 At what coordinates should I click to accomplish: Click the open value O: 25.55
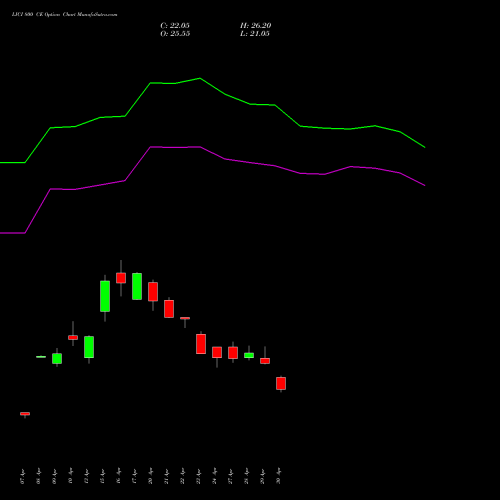point(175,34)
